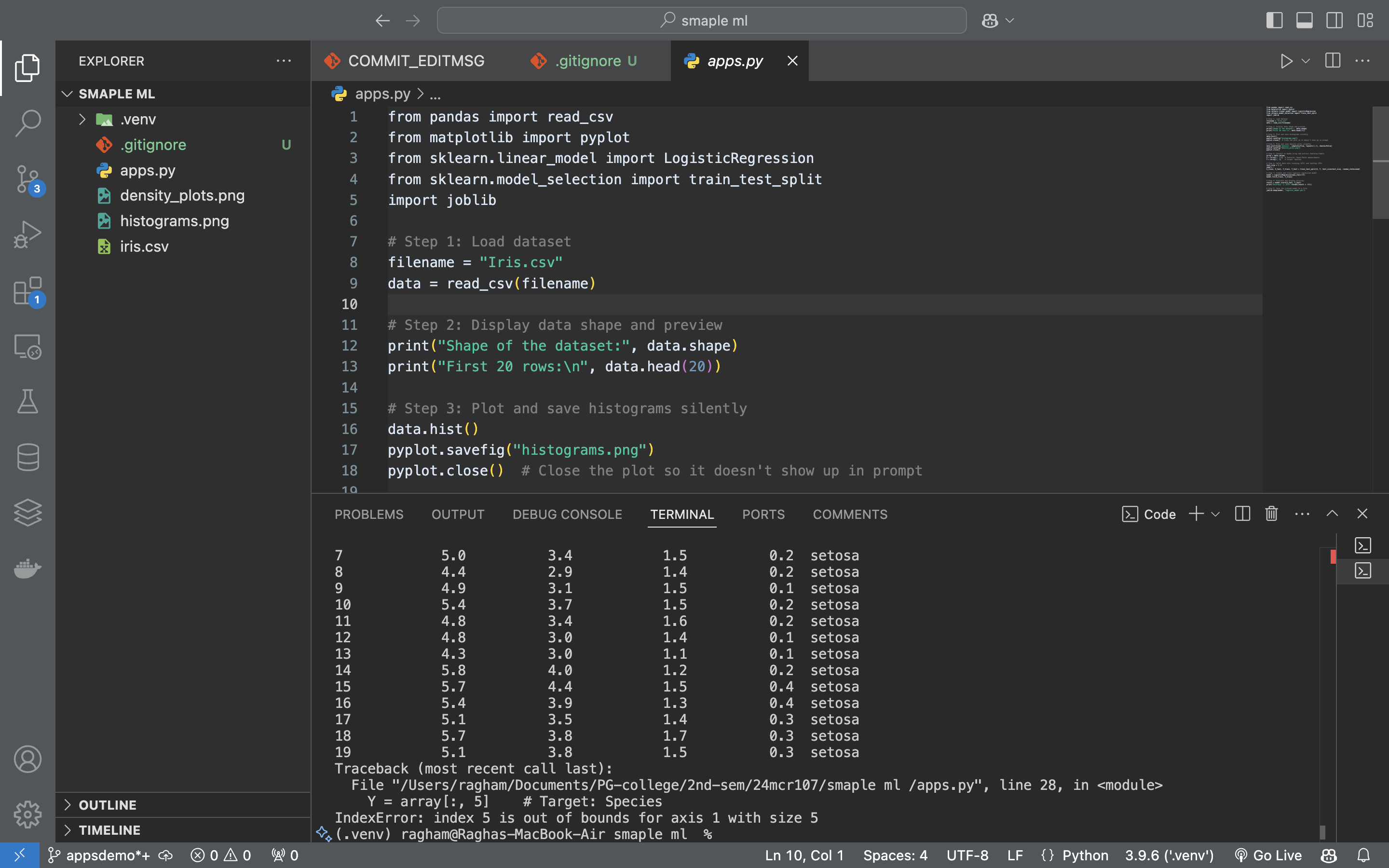Viewport: 1389px width, 868px height.
Task: Open the layers stack view in activity bar
Action: [x=27, y=513]
